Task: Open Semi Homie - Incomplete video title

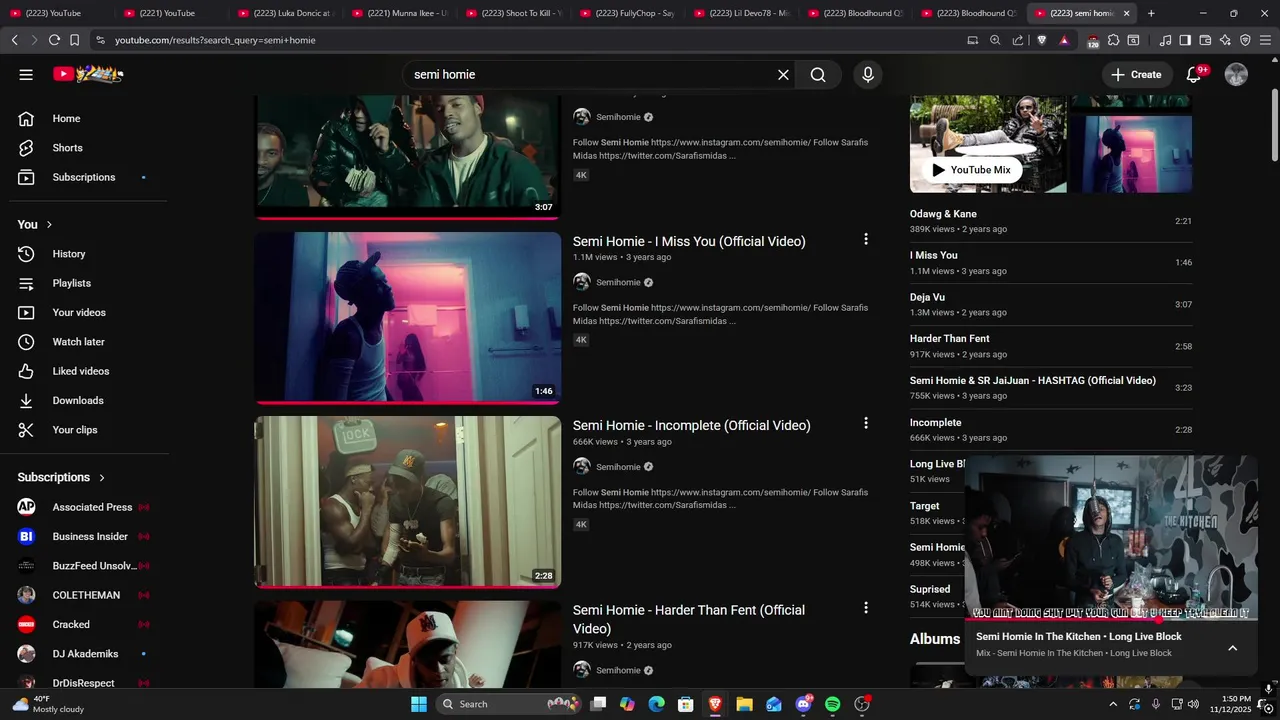Action: 692,425
